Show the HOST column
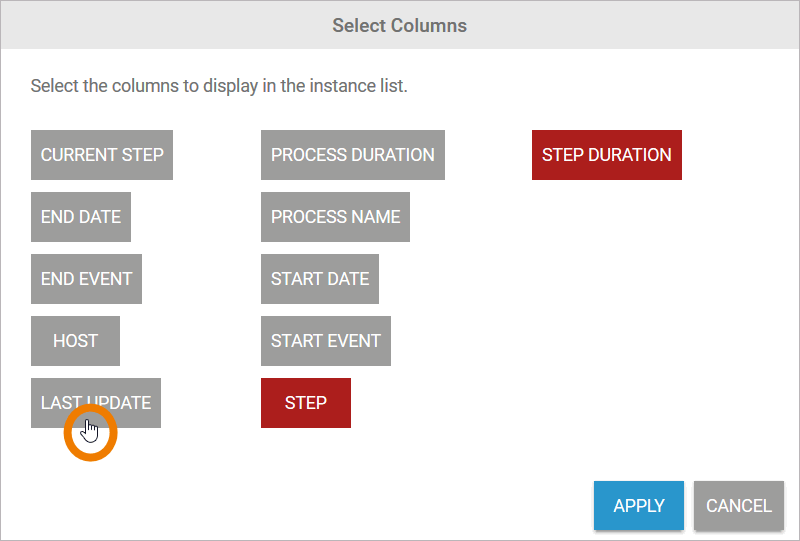The image size is (800, 541). [75, 341]
